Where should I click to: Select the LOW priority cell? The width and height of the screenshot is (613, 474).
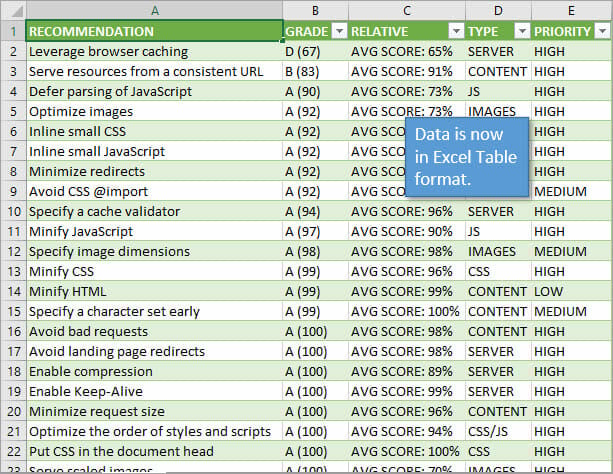(x=571, y=291)
